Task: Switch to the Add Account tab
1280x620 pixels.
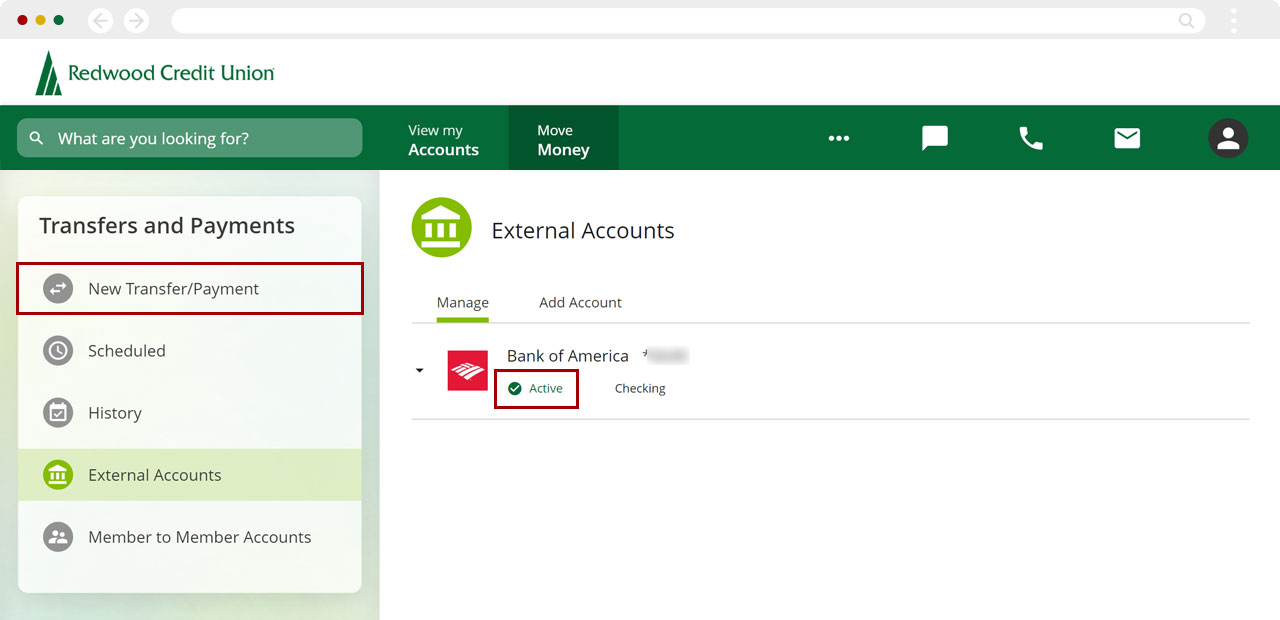Action: pos(580,302)
